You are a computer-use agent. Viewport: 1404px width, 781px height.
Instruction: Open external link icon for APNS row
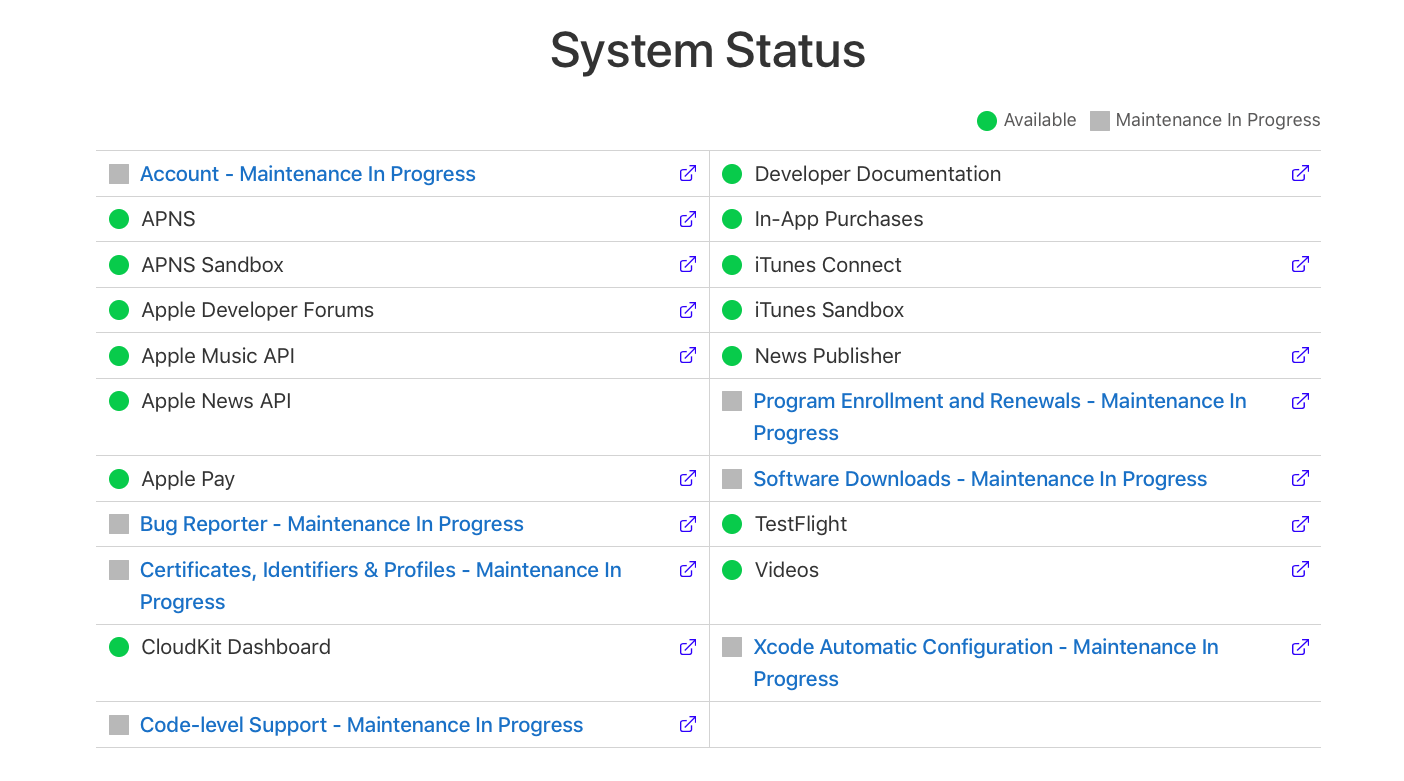coord(688,219)
